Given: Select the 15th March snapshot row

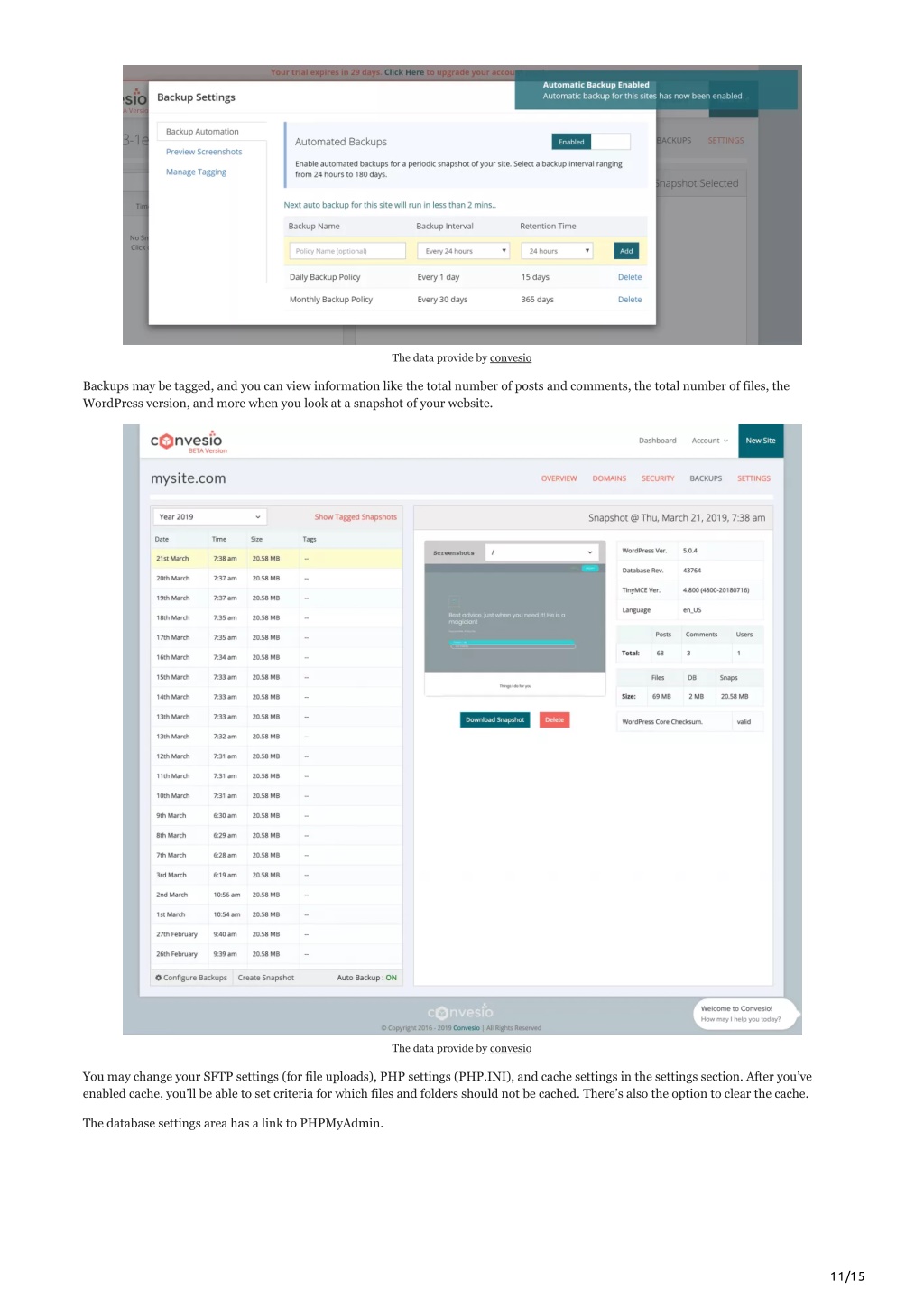Looking at the screenshot, I should pos(276,677).
